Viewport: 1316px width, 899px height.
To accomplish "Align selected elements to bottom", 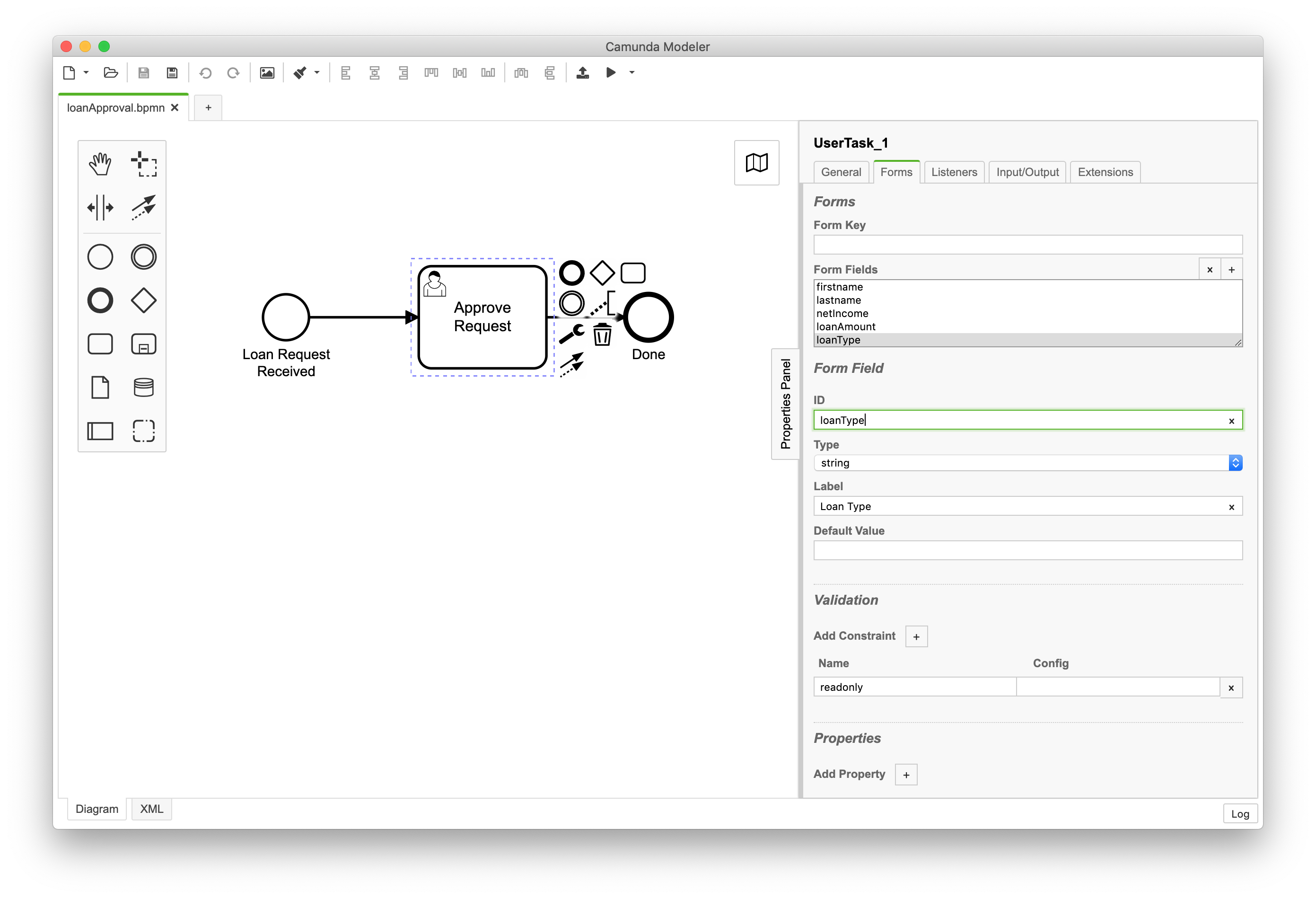I will click(x=488, y=72).
